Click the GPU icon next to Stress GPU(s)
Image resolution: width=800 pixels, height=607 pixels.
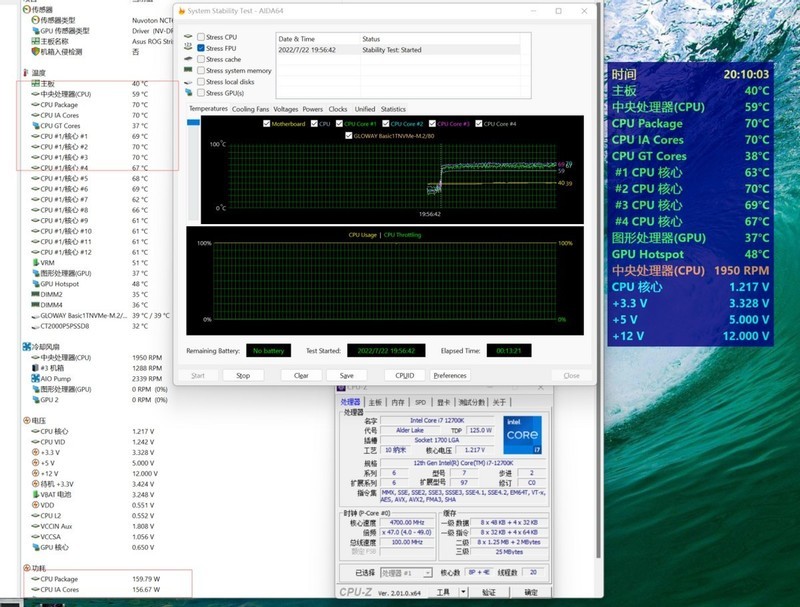click(188, 93)
